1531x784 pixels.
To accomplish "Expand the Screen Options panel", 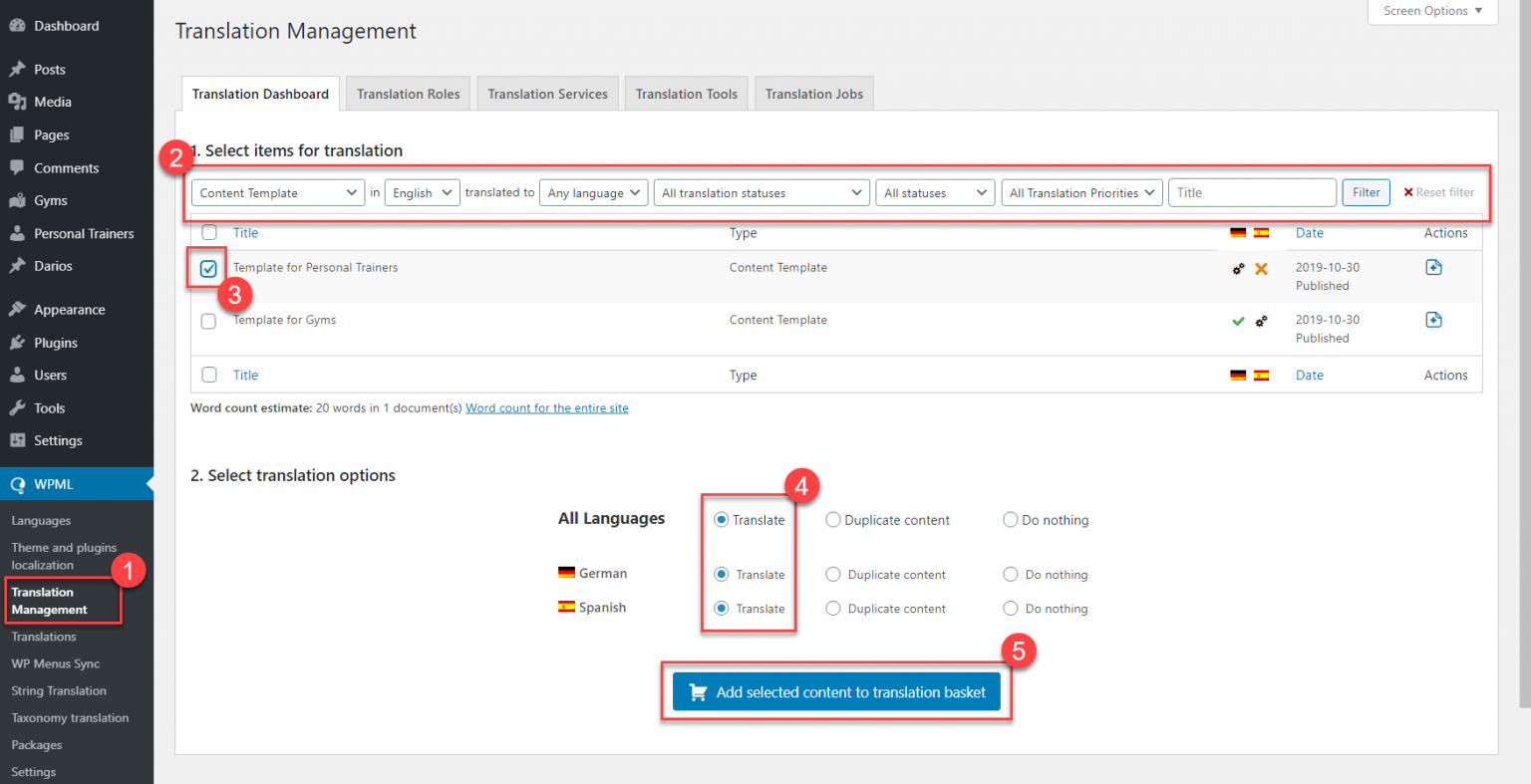I will click(1432, 11).
